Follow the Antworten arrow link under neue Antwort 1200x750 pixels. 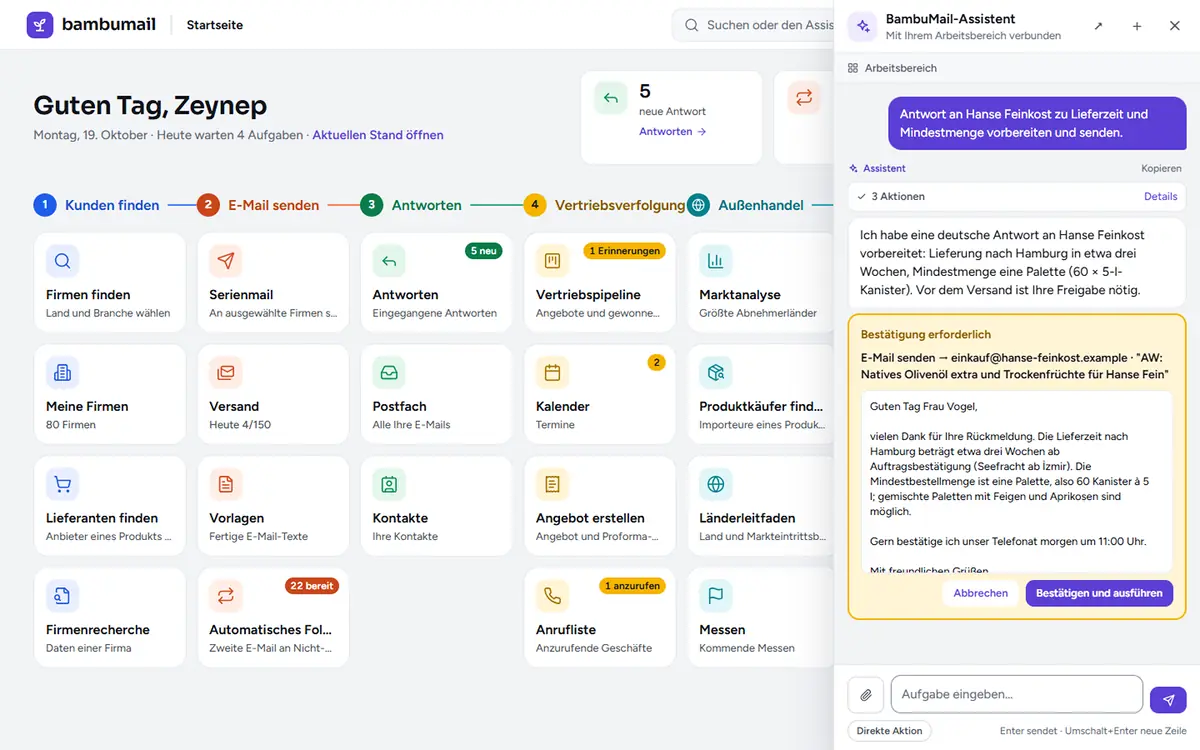[x=673, y=132]
